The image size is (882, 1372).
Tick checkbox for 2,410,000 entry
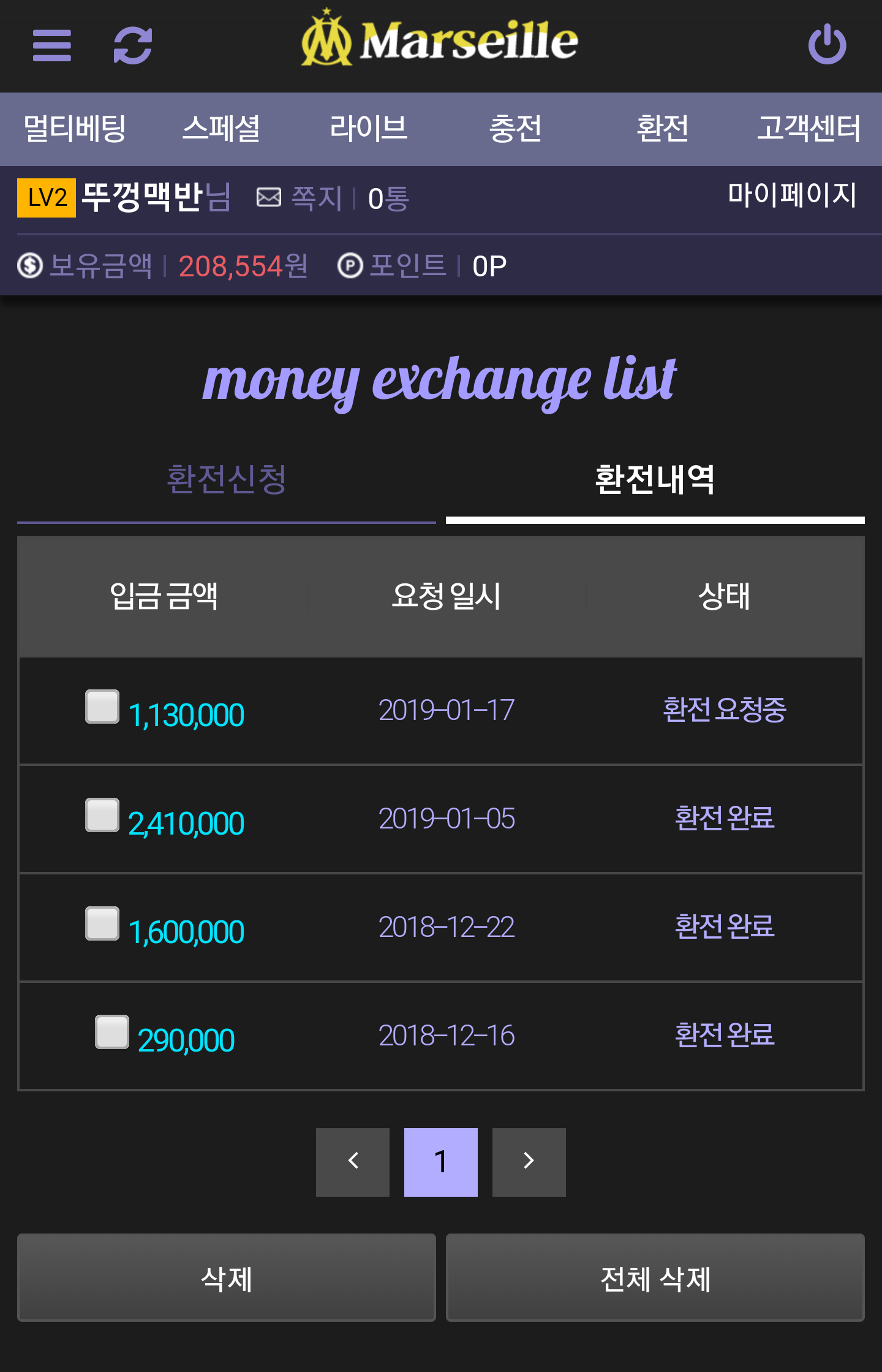(102, 815)
